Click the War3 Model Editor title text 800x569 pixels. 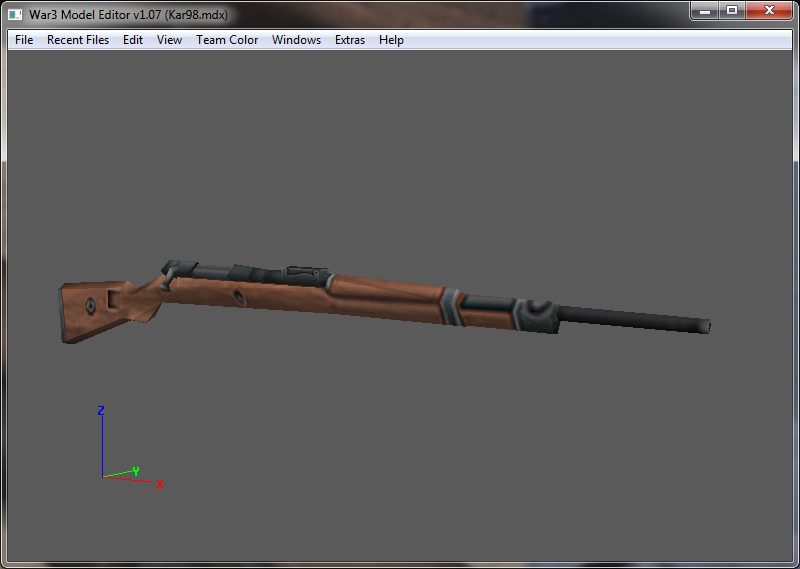129,15
